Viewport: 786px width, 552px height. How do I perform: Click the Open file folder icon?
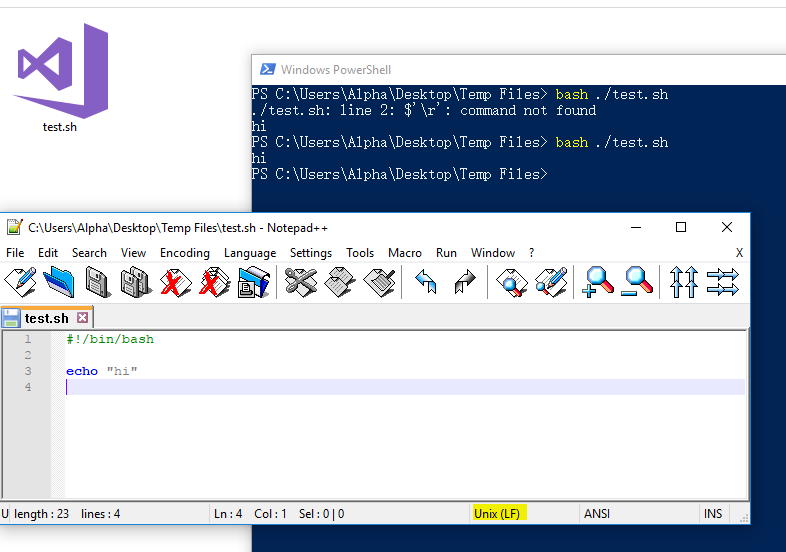tap(59, 282)
